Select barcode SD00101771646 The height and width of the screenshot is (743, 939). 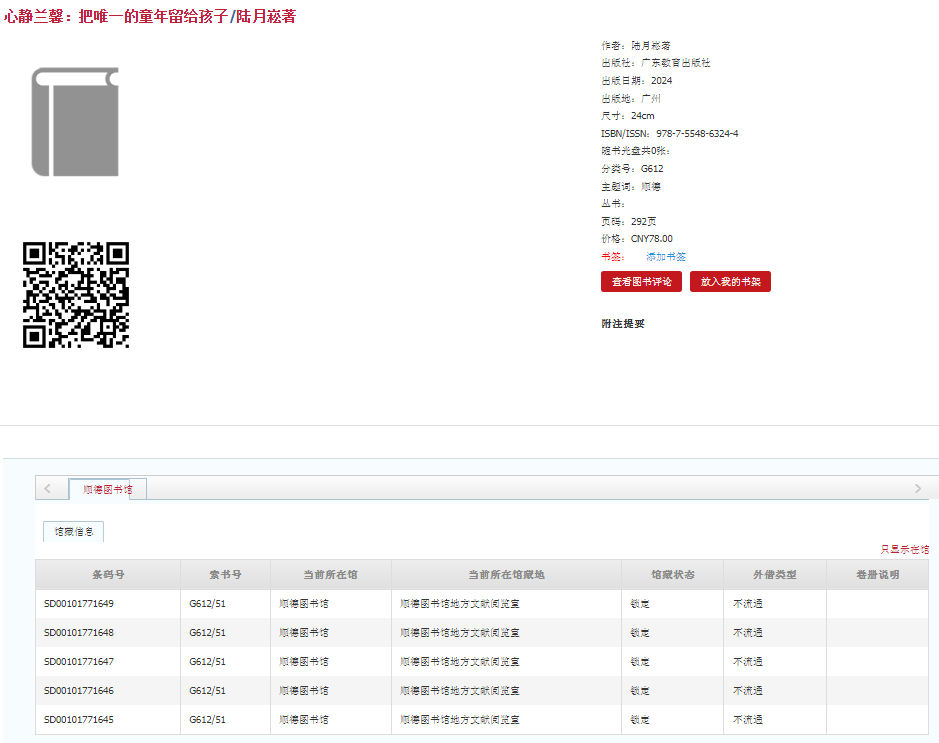(78, 690)
